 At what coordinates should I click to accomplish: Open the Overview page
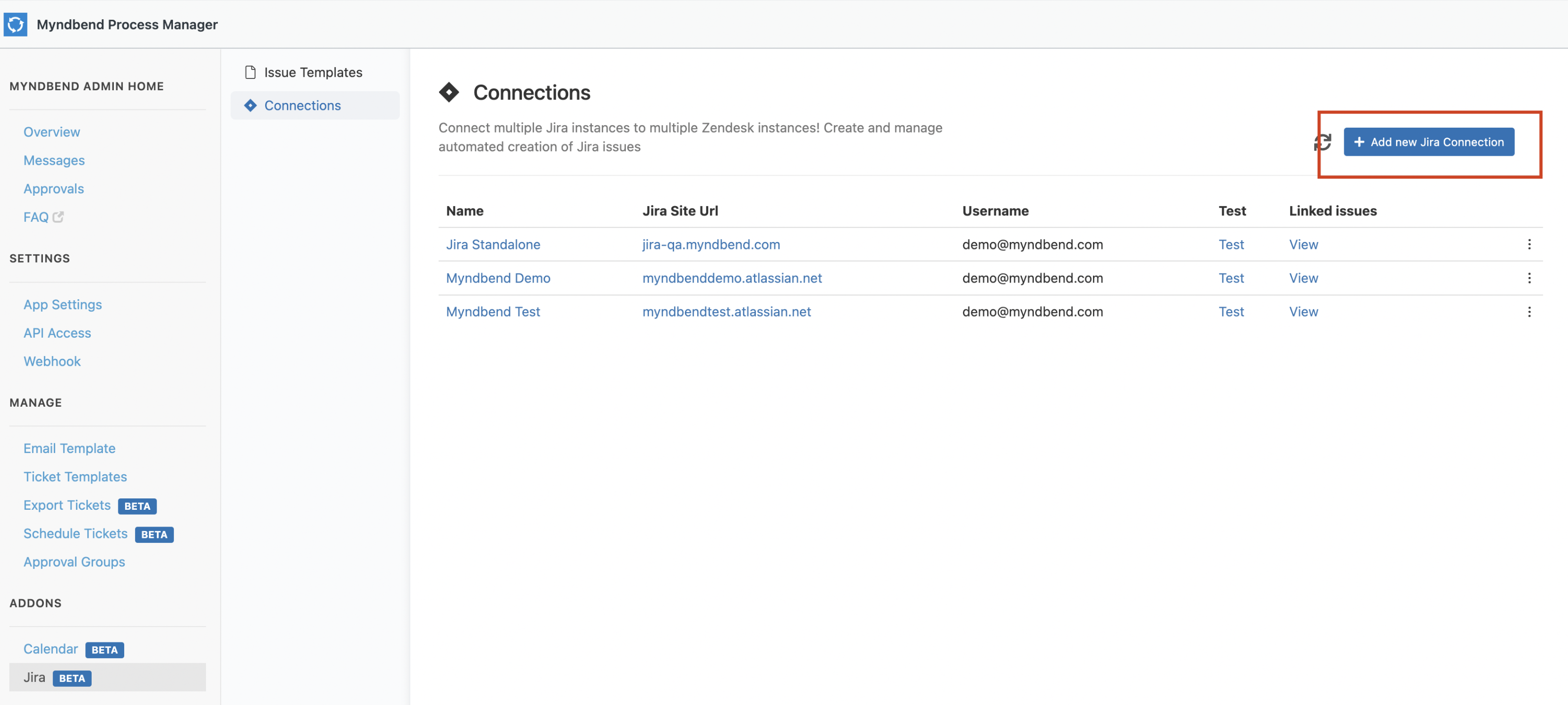click(x=52, y=132)
